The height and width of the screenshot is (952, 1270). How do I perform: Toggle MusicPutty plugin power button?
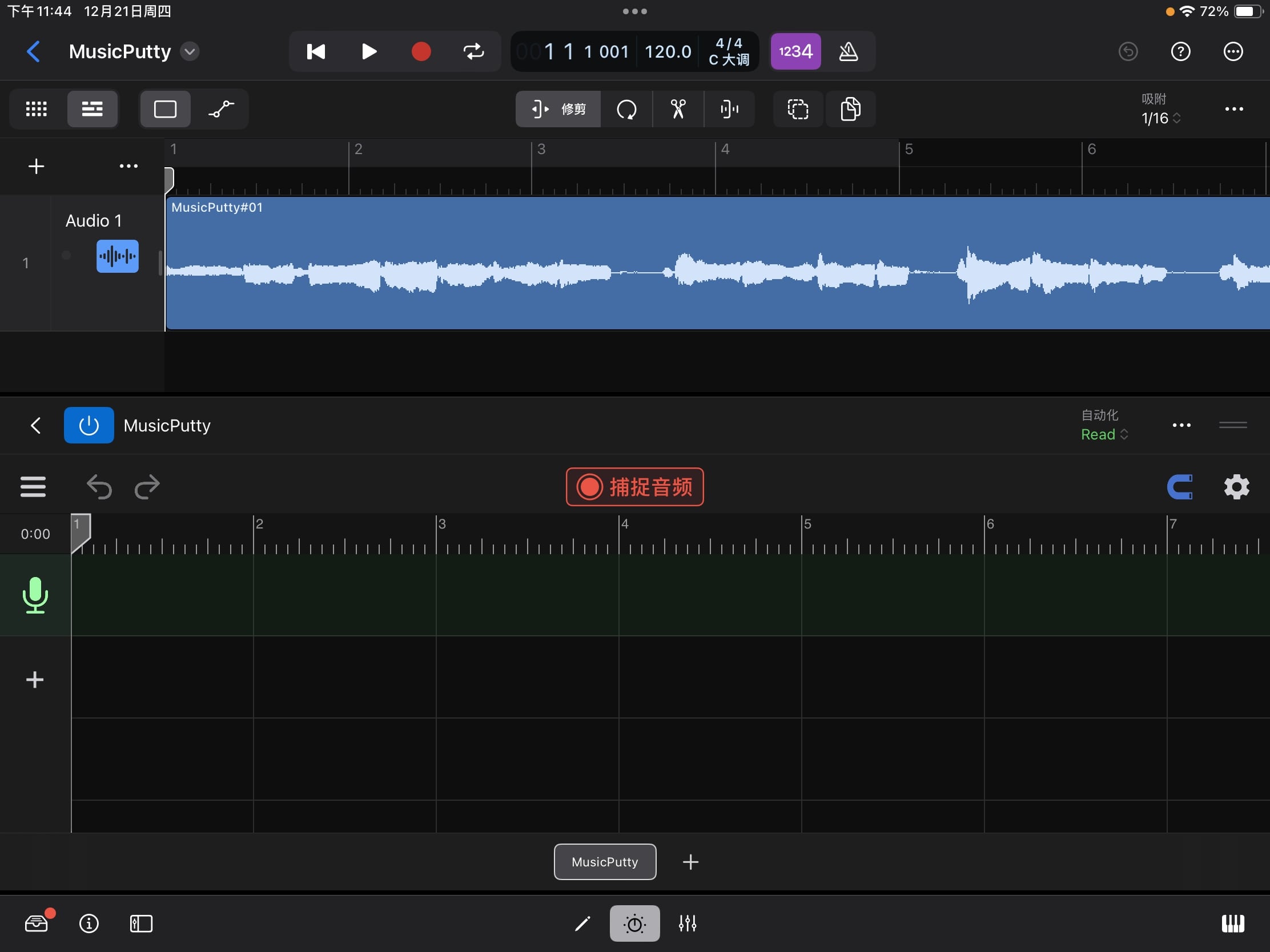coord(89,425)
